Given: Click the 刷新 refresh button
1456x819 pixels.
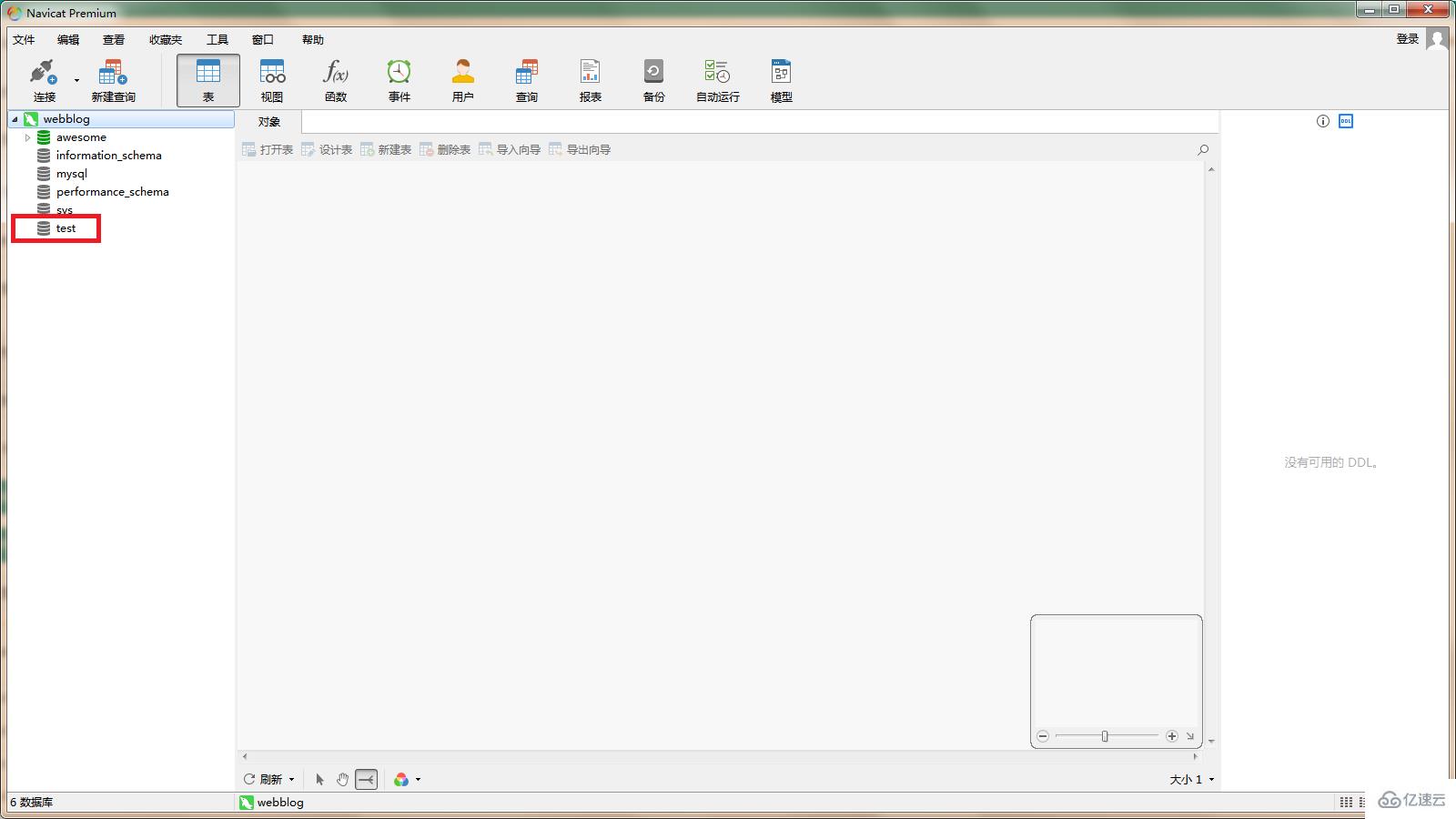Looking at the screenshot, I should click(x=263, y=779).
